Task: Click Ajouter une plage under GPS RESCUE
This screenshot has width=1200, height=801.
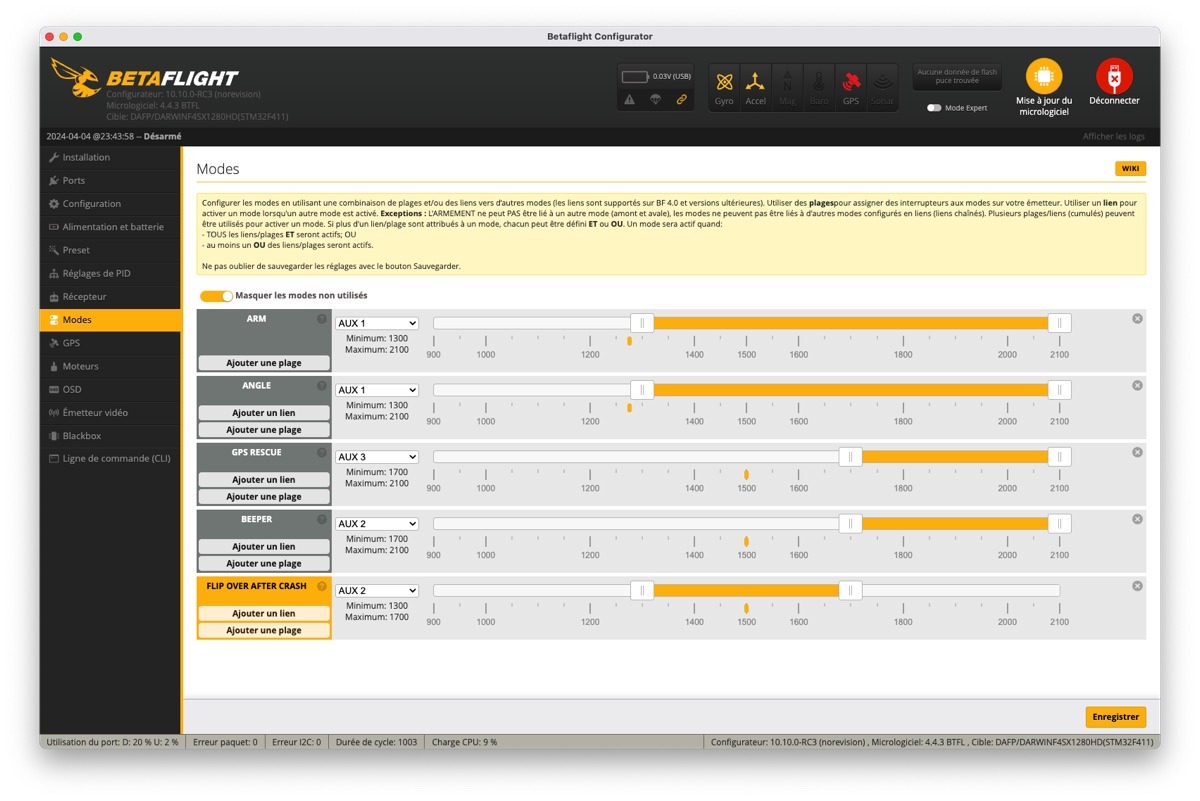Action: 264,497
